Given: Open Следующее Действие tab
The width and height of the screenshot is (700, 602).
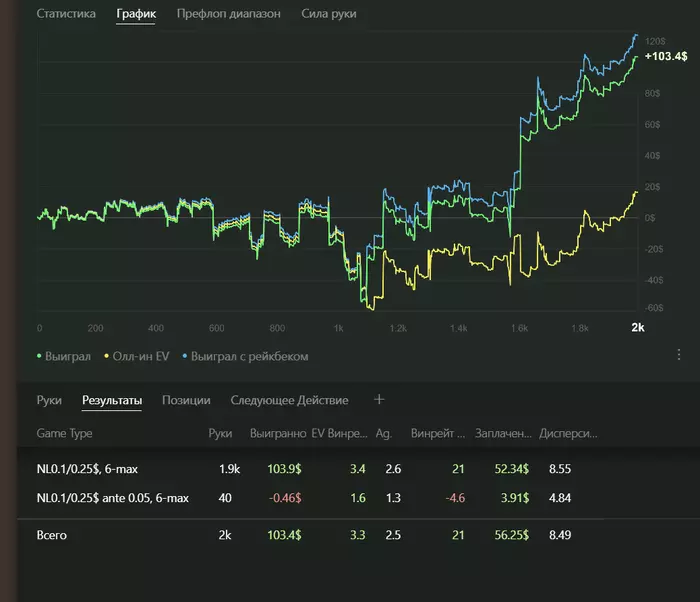Looking at the screenshot, I should pyautogui.click(x=289, y=400).
